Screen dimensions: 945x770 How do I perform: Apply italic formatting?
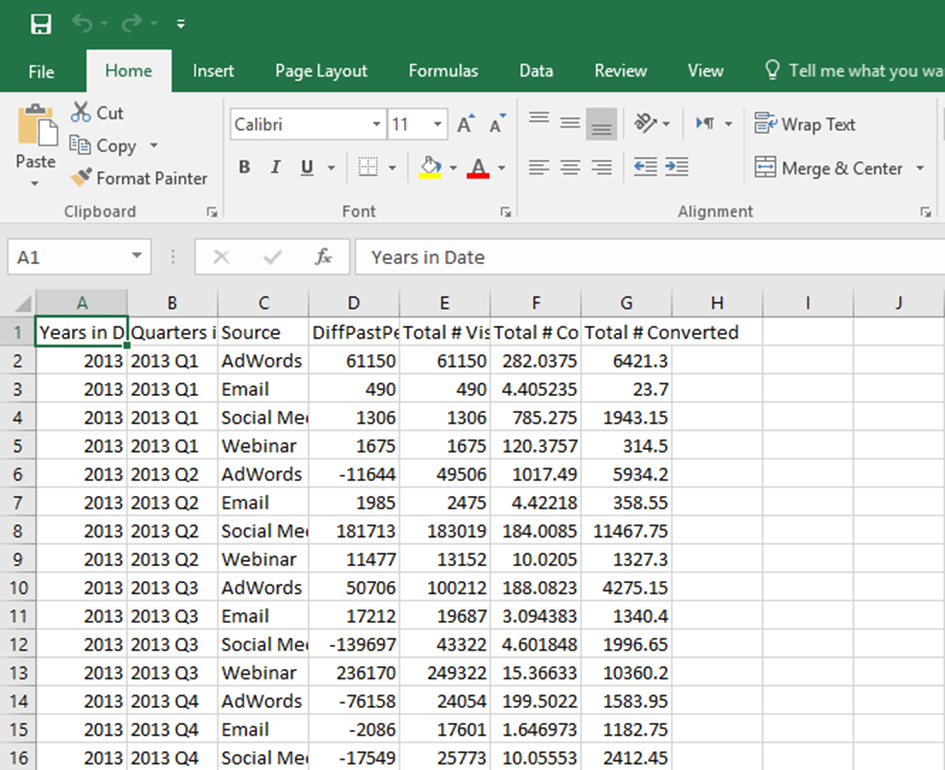pyautogui.click(x=274, y=167)
